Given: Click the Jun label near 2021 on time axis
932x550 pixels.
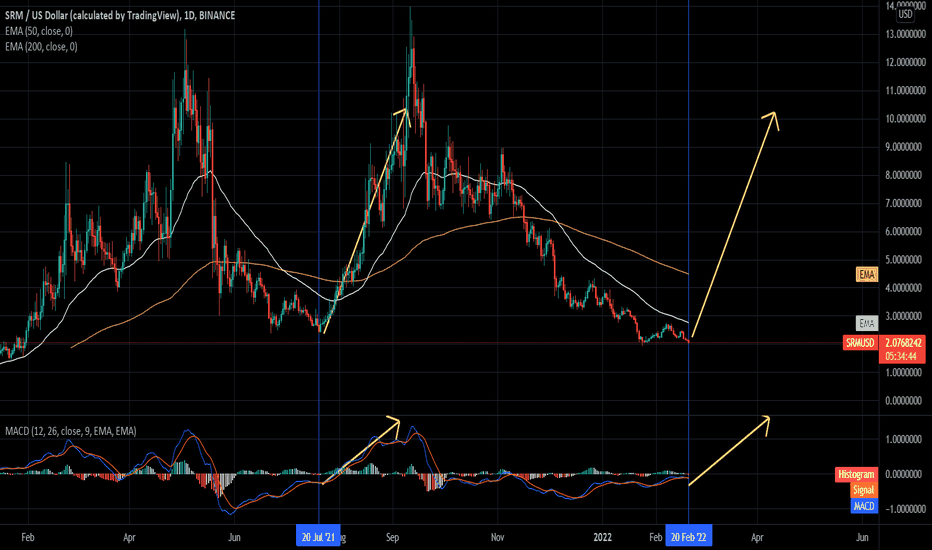Looking at the screenshot, I should pyautogui.click(x=234, y=537).
